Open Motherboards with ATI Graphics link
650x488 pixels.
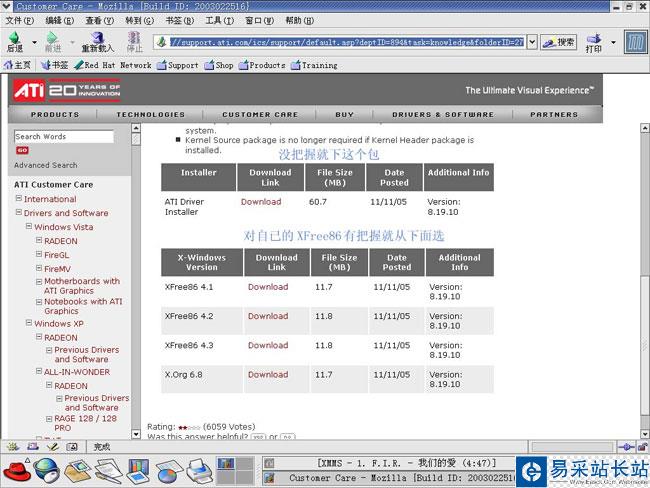click(82, 286)
